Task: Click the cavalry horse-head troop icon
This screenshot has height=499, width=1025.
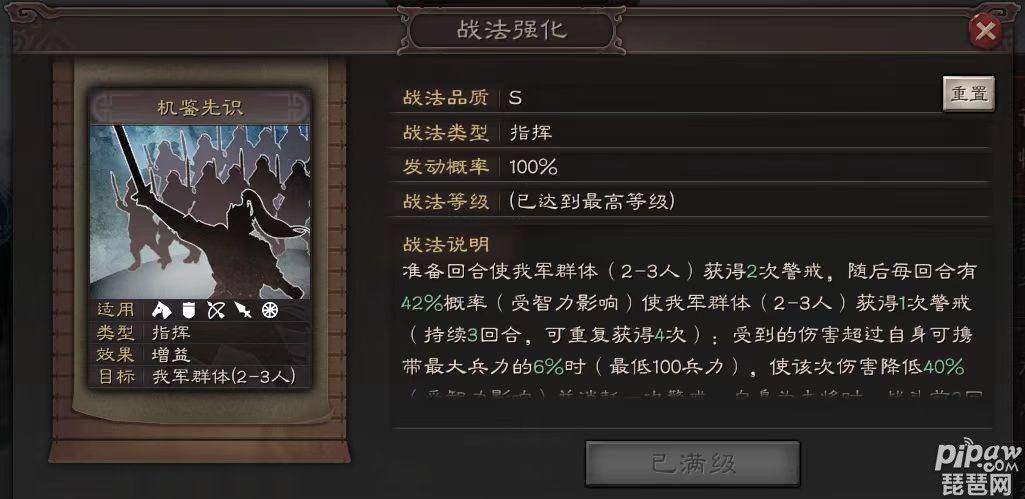Action: tap(161, 311)
